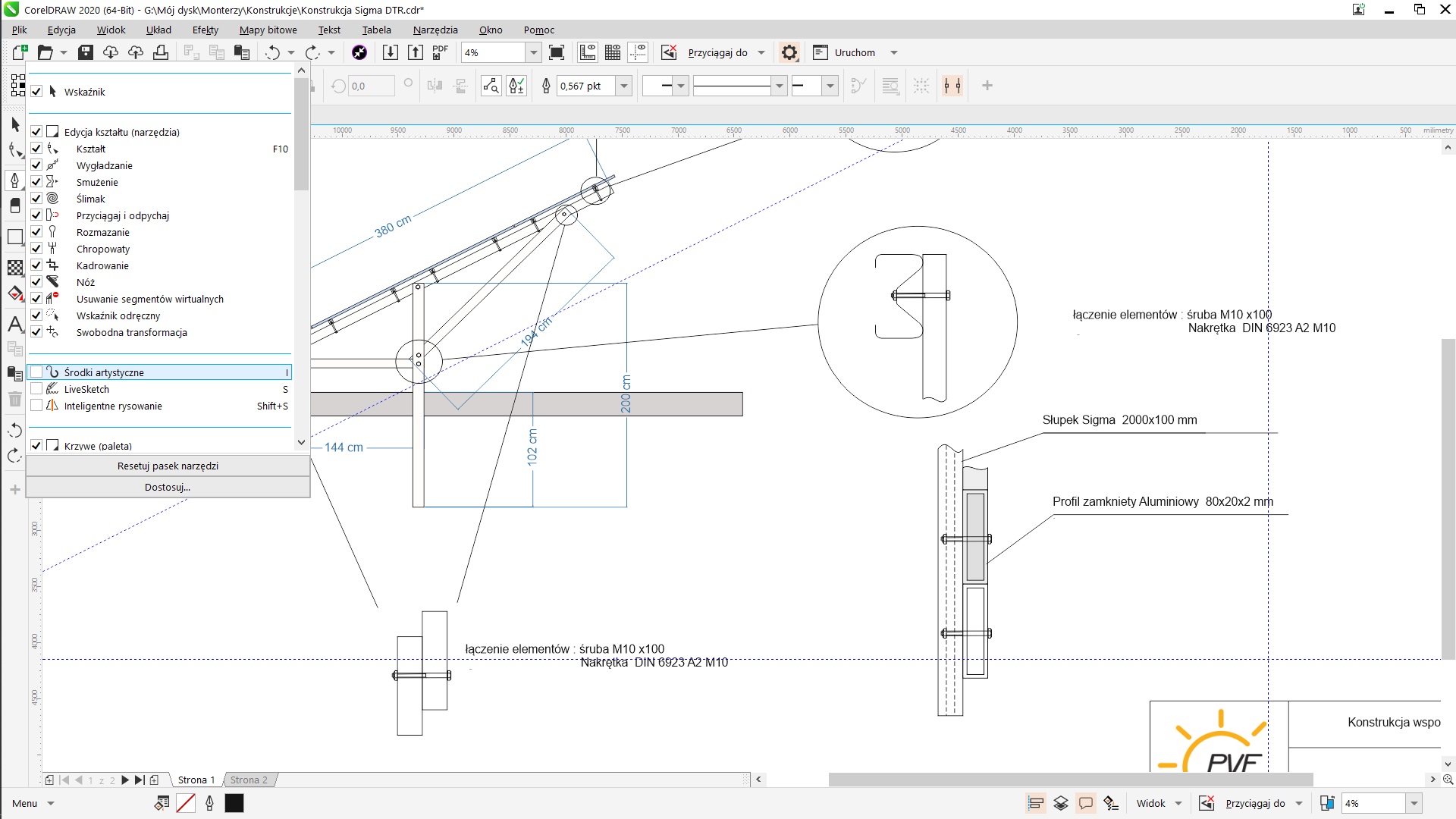
Task: Click the Show rulers icon
Action: [588, 52]
